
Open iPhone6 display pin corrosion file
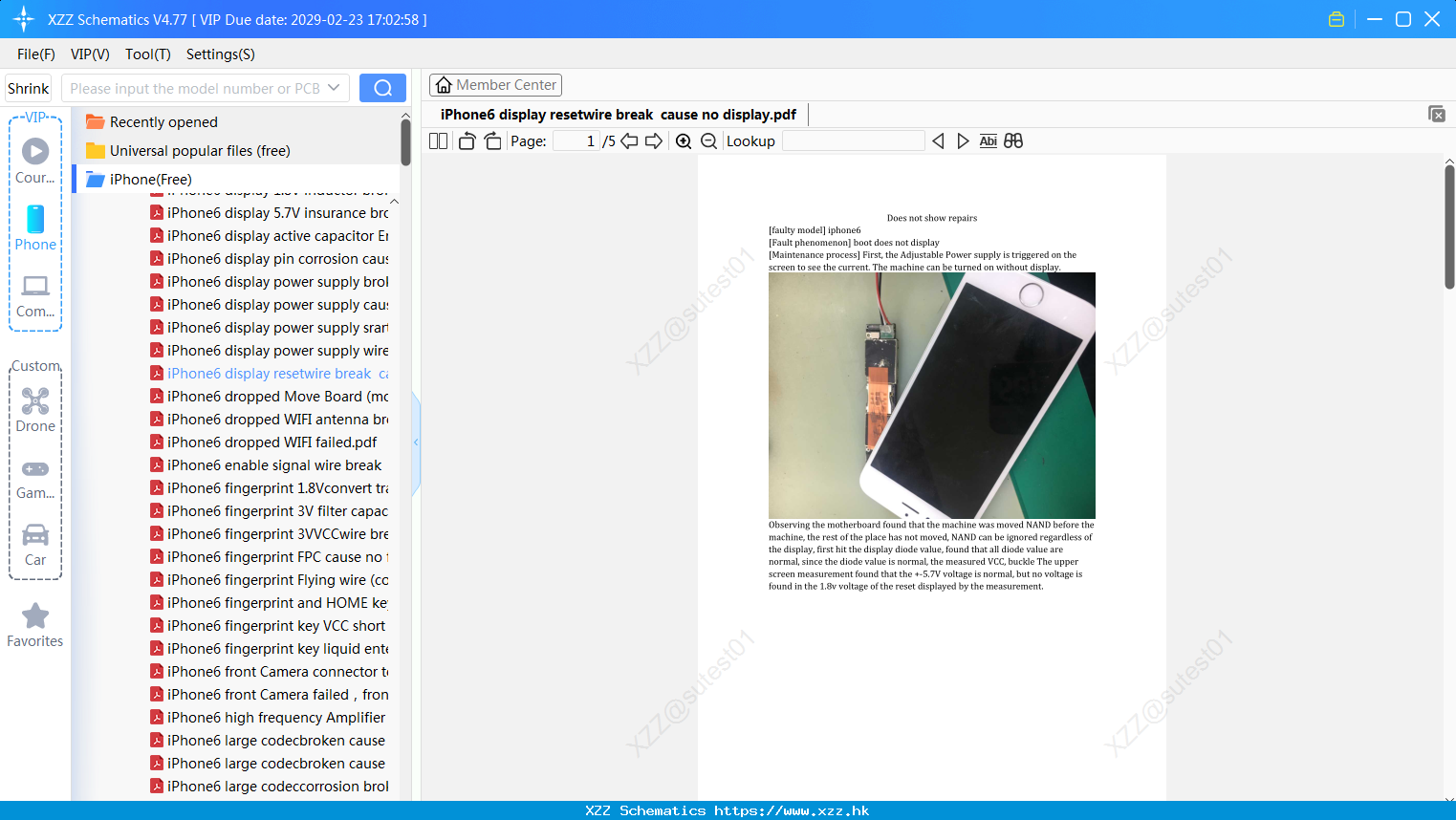click(270, 259)
